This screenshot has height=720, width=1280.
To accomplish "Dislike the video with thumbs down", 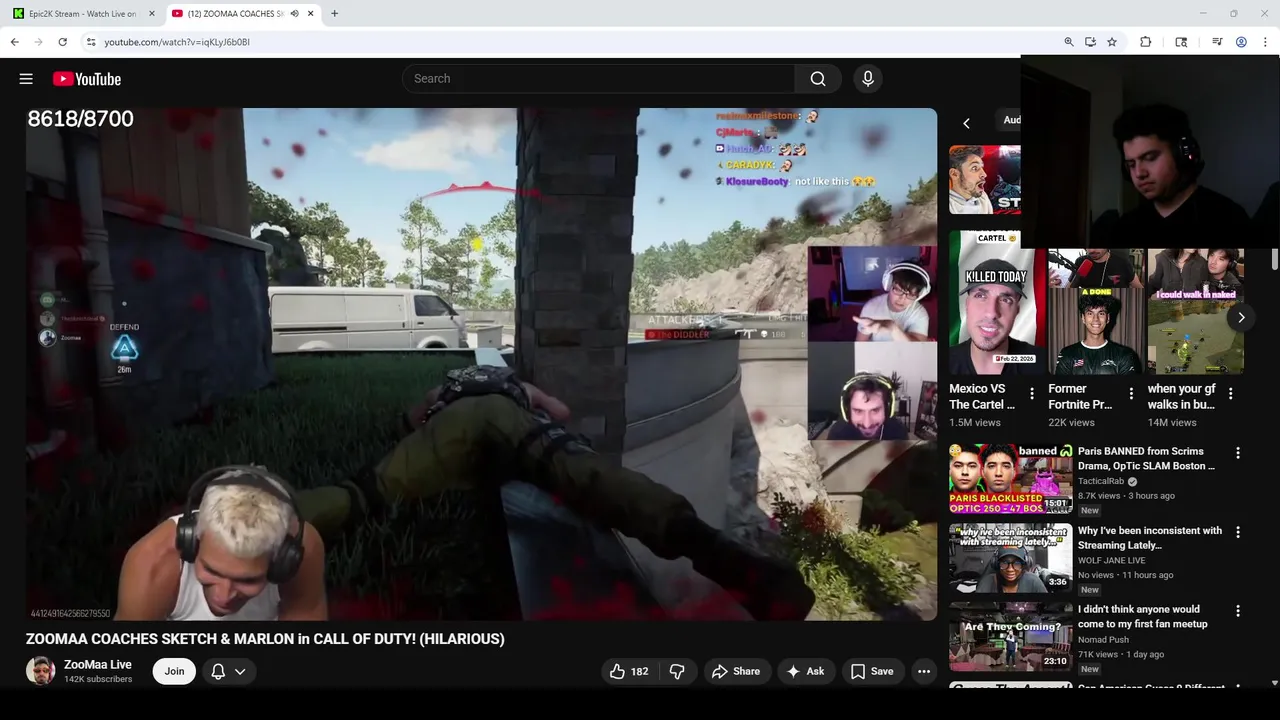I will click(x=677, y=671).
